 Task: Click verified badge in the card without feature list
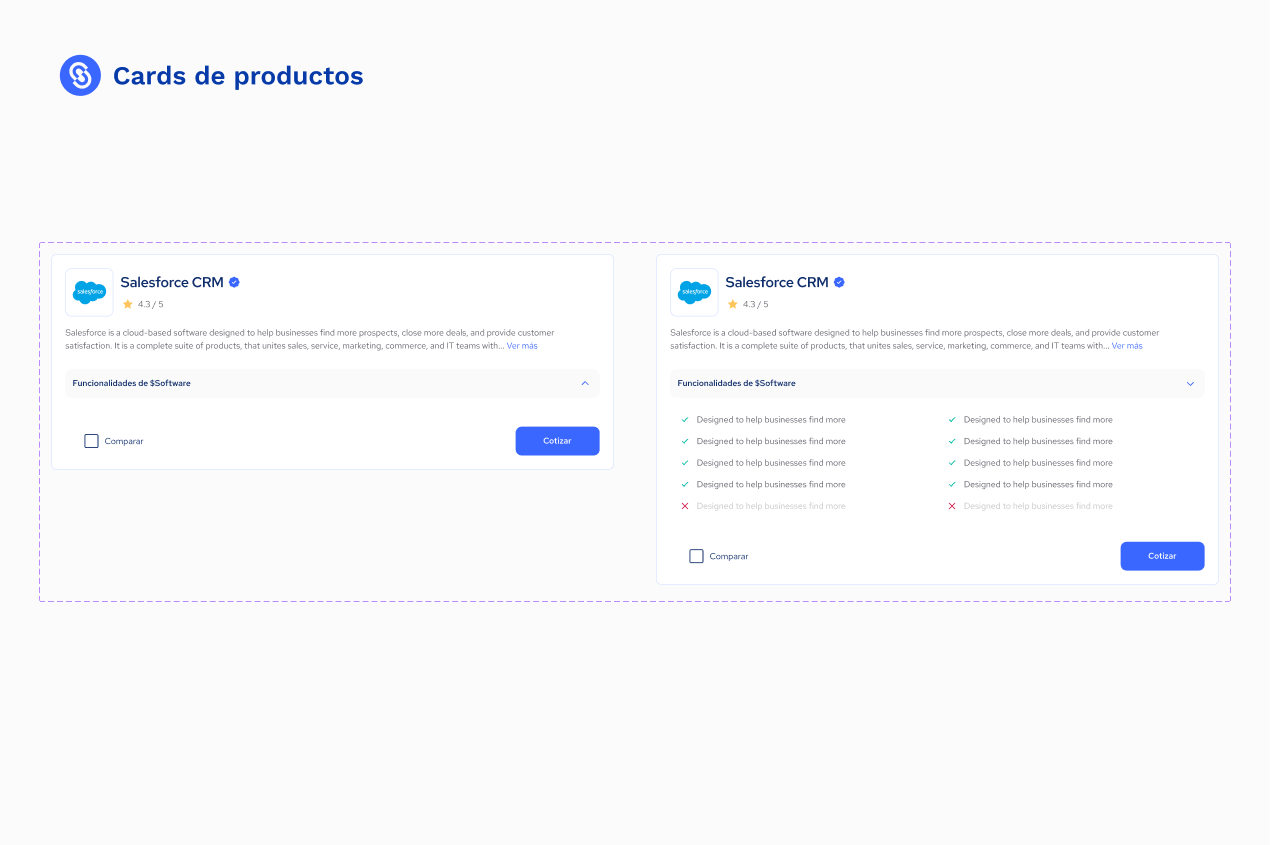(234, 282)
